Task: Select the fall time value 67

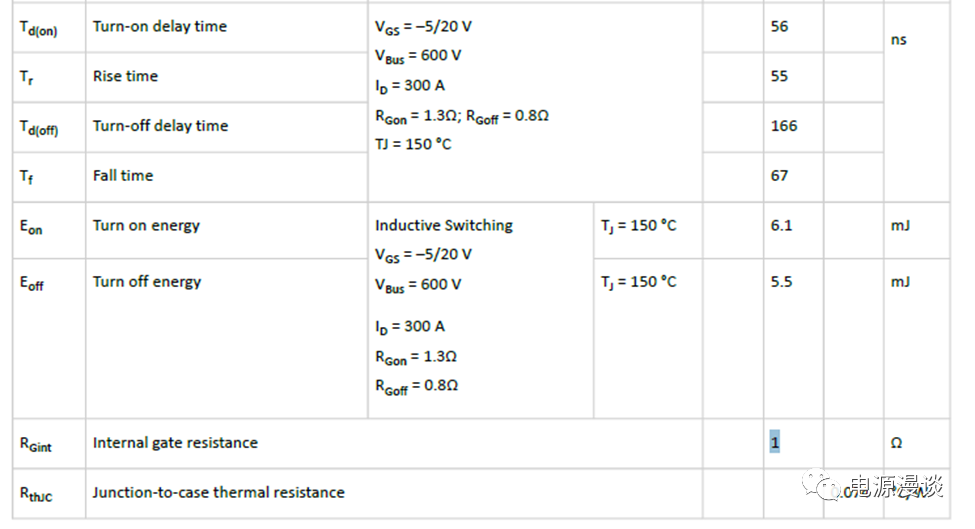Action: pyautogui.click(x=780, y=175)
